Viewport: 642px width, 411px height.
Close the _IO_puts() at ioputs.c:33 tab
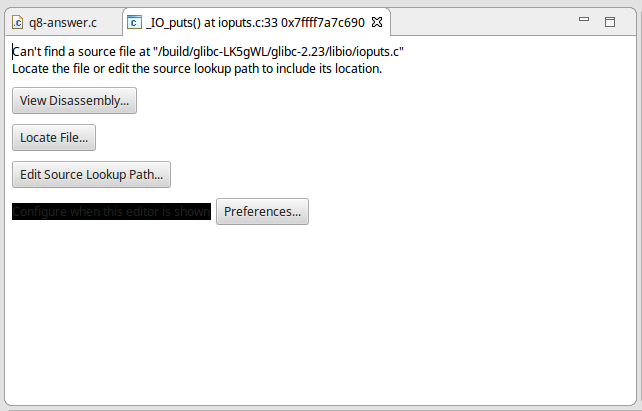(x=377, y=22)
